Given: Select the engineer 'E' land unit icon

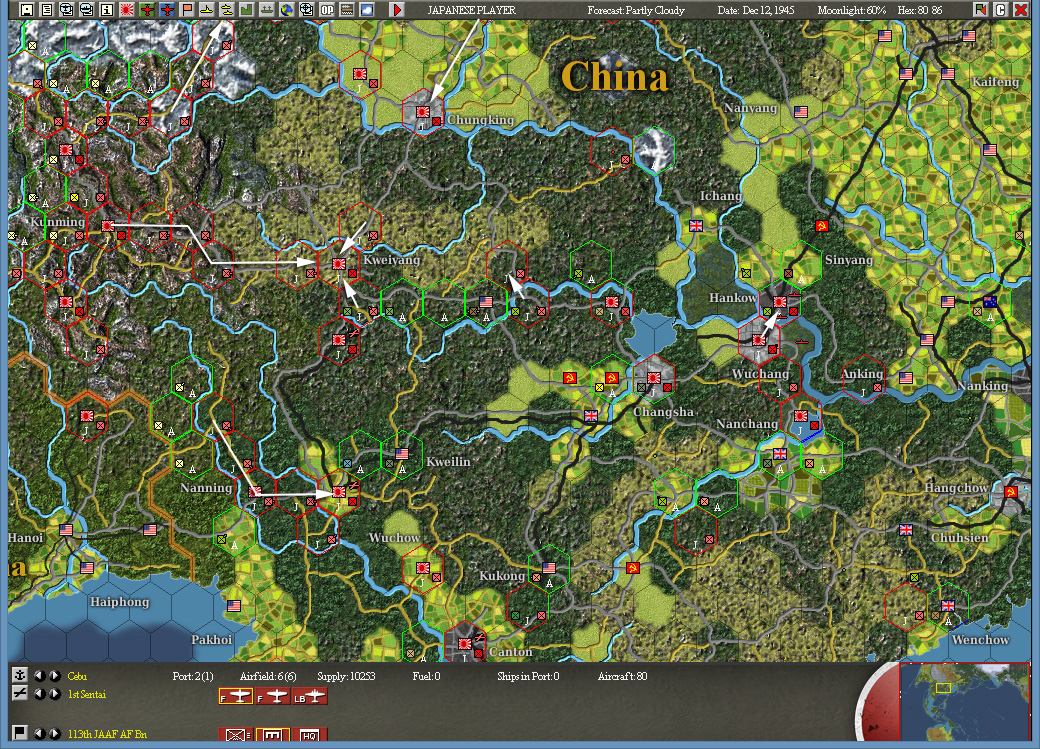Looking at the screenshot, I should pyautogui.click(x=273, y=734).
